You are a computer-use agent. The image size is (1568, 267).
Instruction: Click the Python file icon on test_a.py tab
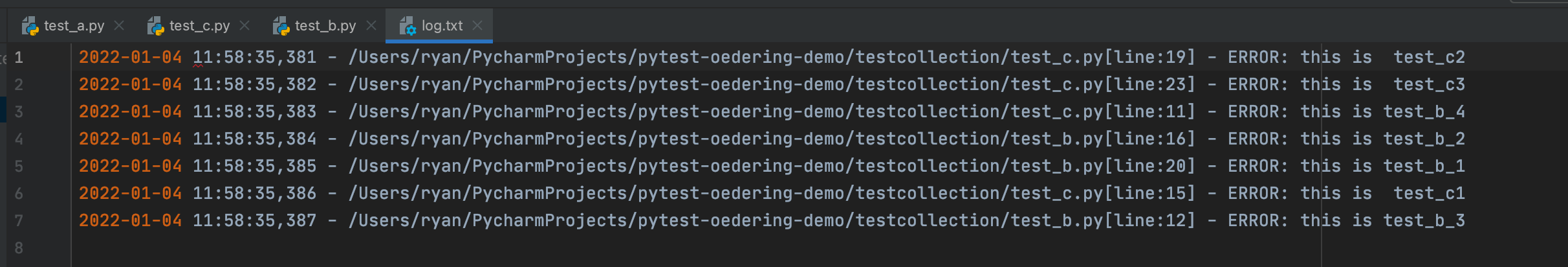(x=30, y=26)
